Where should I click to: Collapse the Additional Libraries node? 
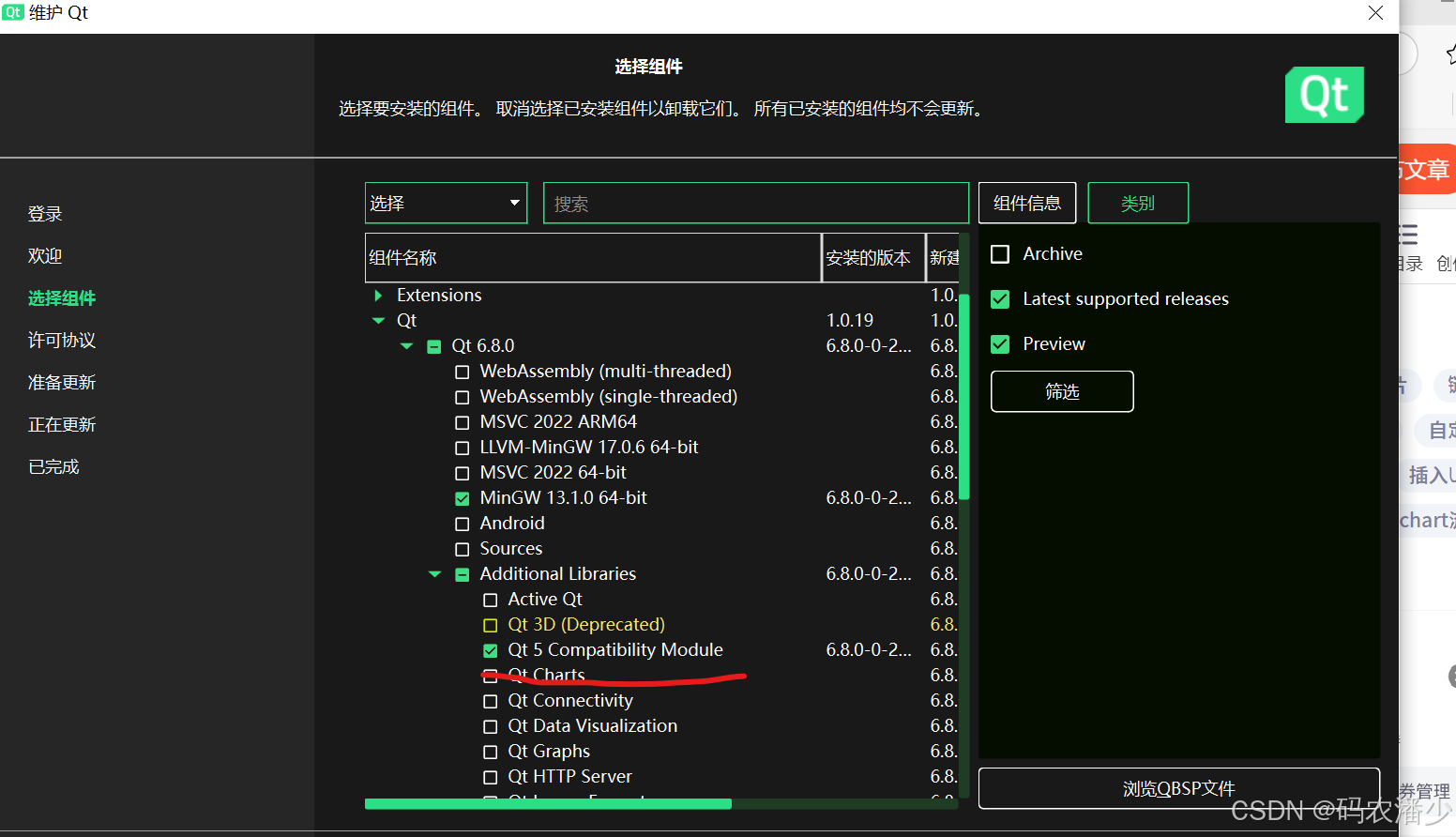(434, 574)
